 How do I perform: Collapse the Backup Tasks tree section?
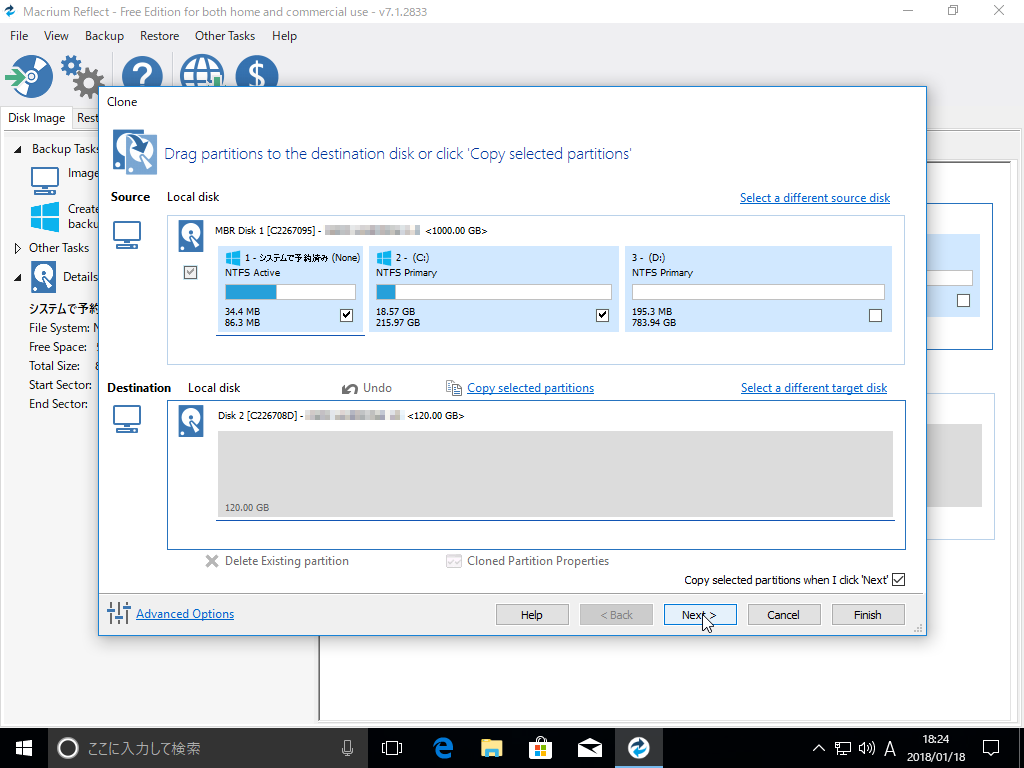pyautogui.click(x=18, y=150)
